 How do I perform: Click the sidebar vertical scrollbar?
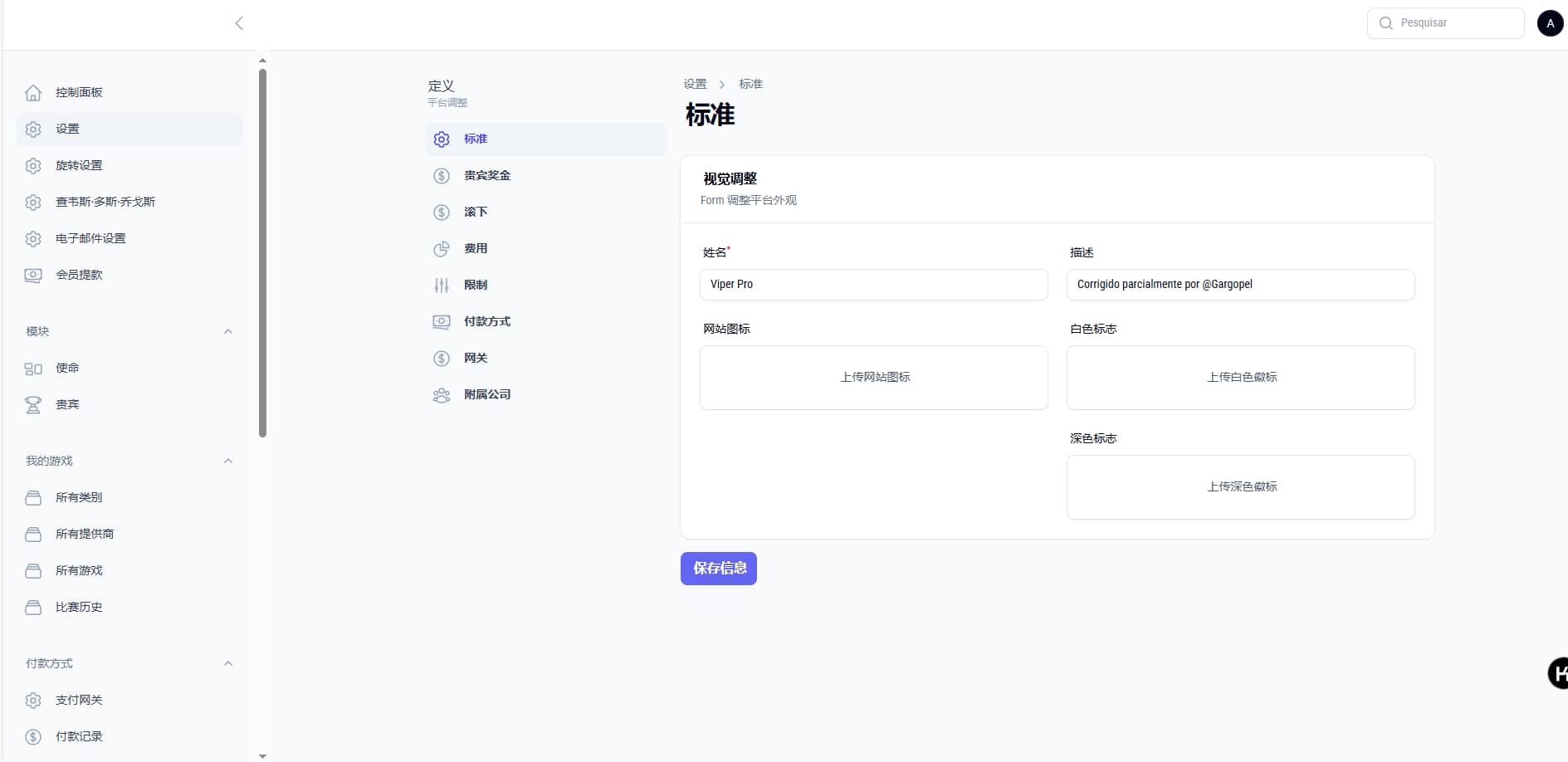(262, 249)
